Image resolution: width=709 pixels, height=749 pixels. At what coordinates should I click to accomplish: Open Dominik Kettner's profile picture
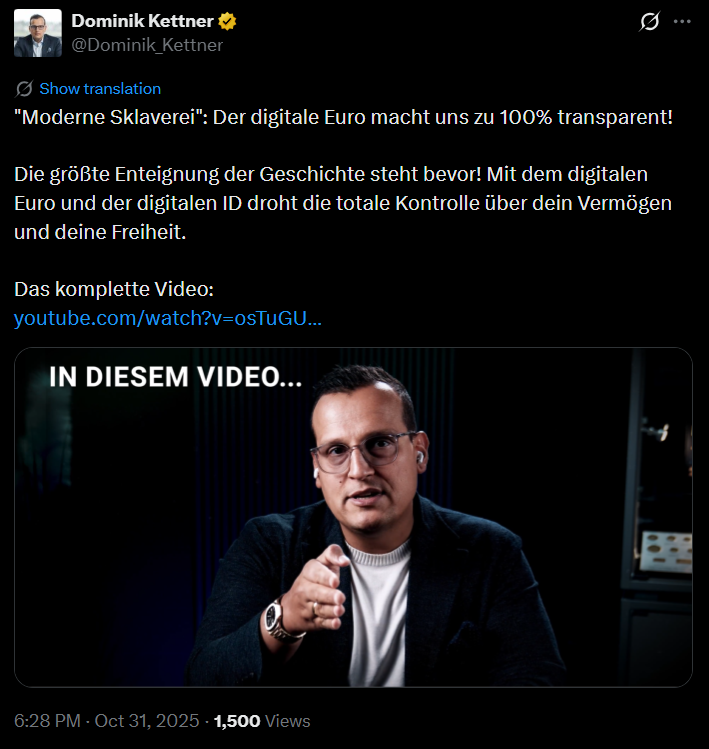(38, 33)
